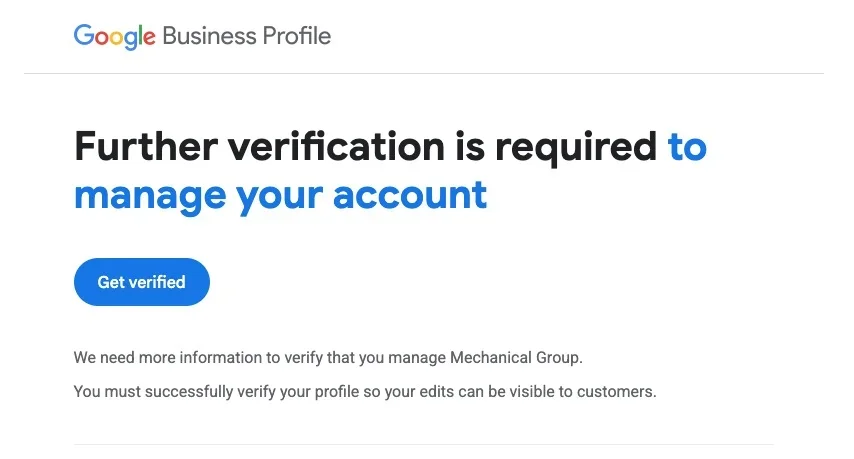
Task: Click the Mechanical Group business name
Action: coord(514,358)
